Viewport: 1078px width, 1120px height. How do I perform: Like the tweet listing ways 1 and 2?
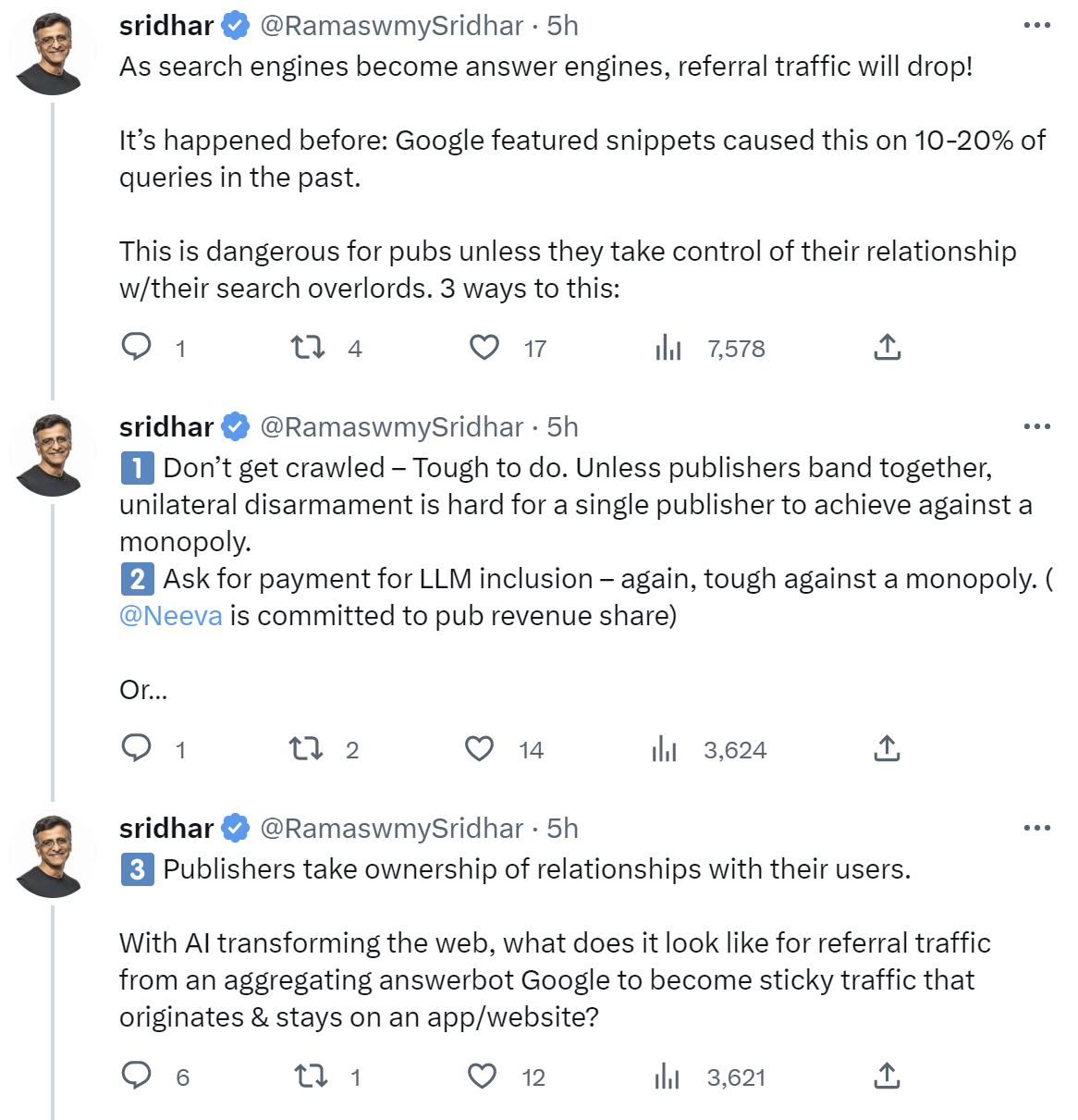[480, 749]
